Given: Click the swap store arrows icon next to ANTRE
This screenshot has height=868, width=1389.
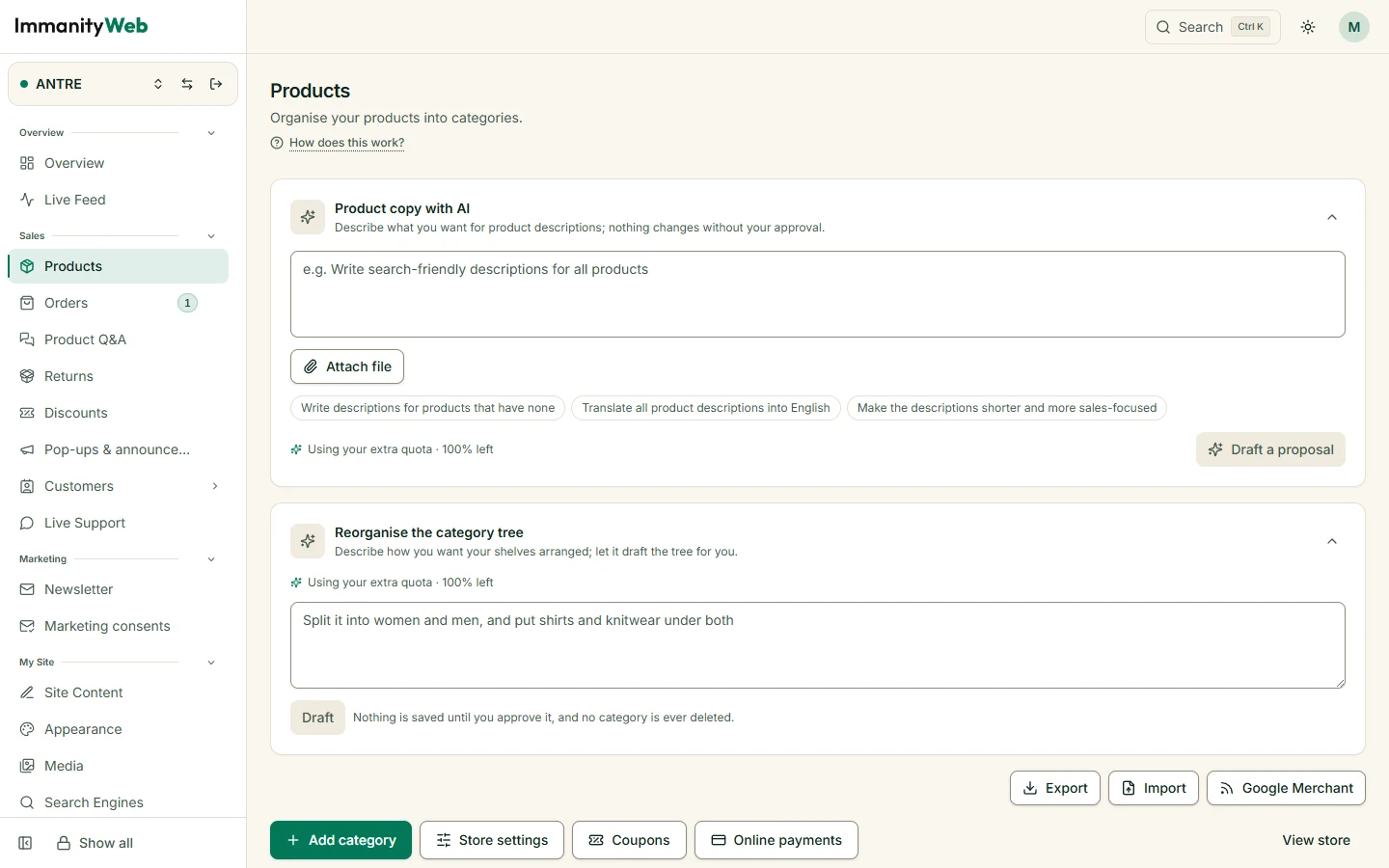Looking at the screenshot, I should point(187,84).
